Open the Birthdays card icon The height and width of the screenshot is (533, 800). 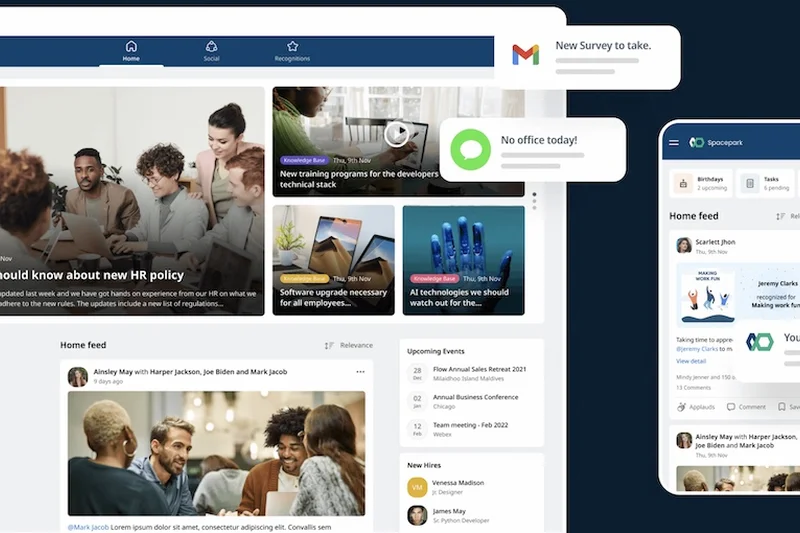(x=683, y=183)
